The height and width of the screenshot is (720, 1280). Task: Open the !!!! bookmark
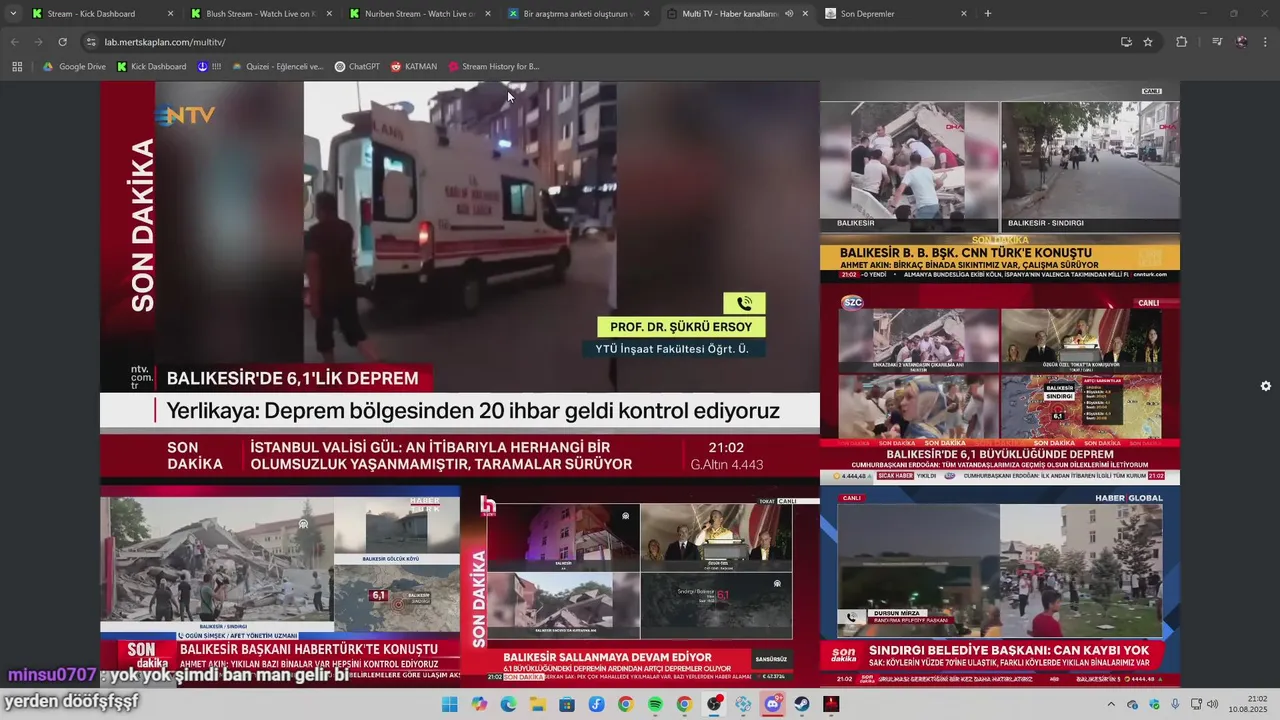coord(209,67)
